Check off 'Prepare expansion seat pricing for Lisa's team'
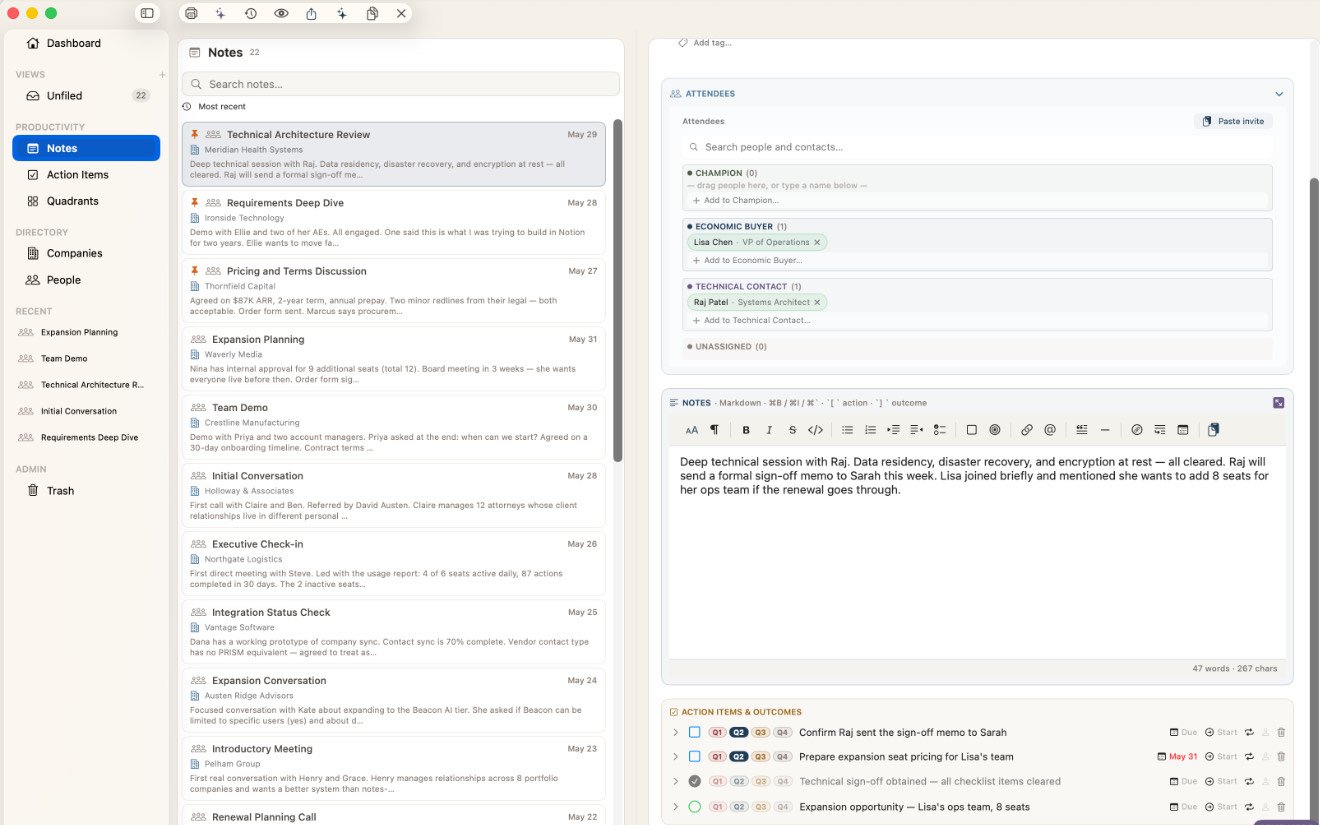 [x=694, y=757]
